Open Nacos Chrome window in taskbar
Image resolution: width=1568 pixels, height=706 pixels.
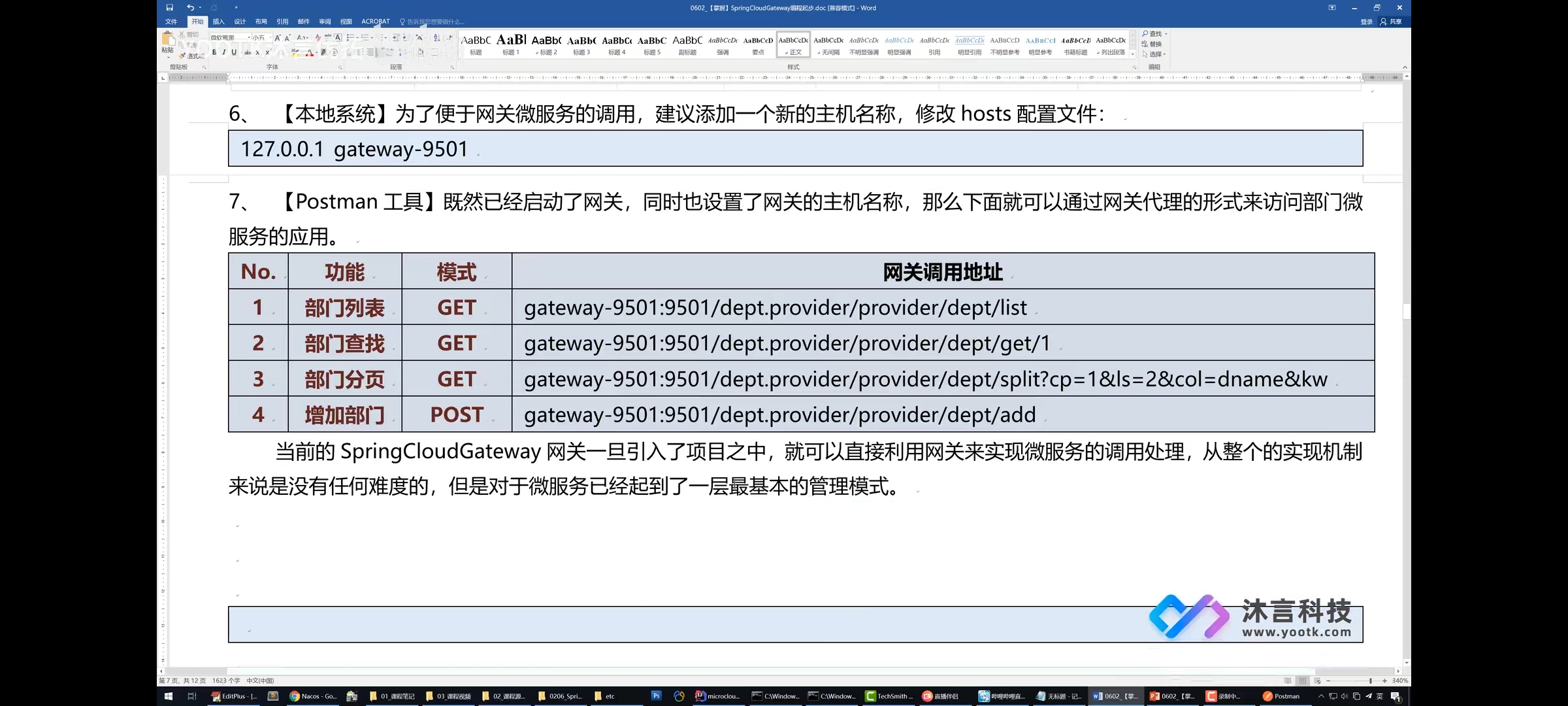[x=314, y=696]
